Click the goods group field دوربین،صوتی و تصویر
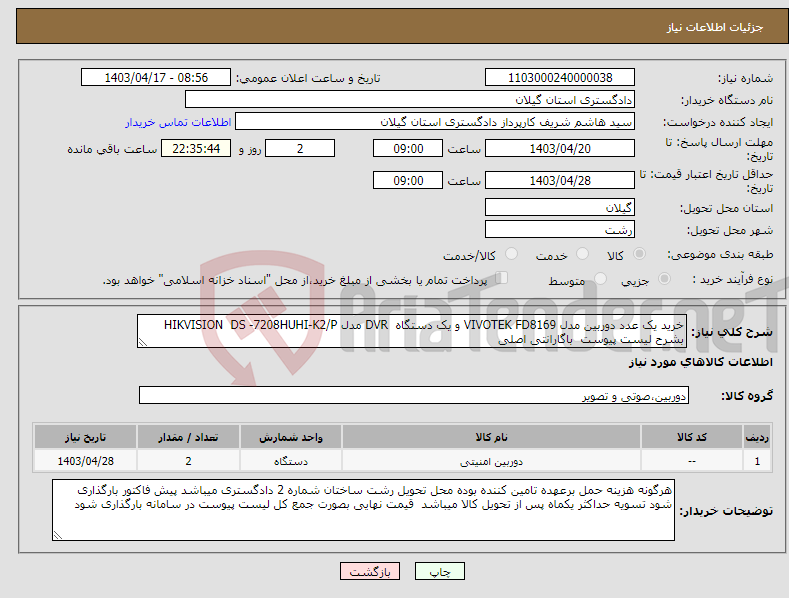This screenshot has height=598, width=789. tap(414, 396)
